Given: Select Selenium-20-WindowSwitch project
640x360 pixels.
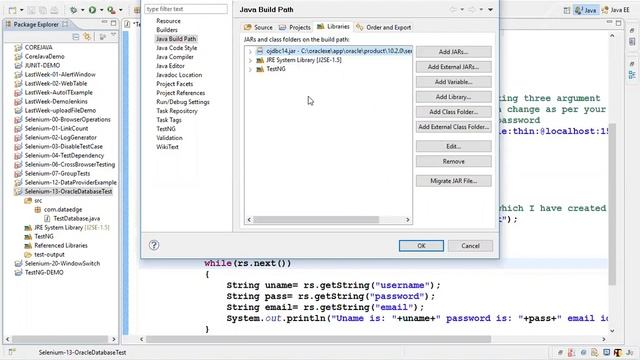Looking at the screenshot, I should [x=62, y=263].
